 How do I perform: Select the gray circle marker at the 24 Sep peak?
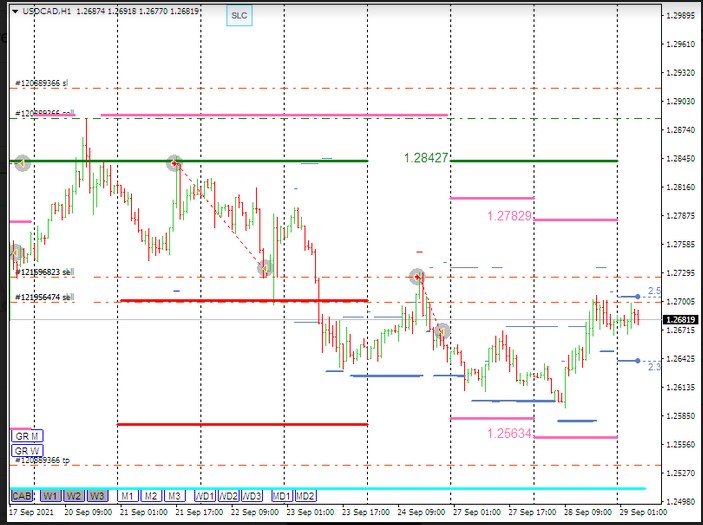click(418, 277)
